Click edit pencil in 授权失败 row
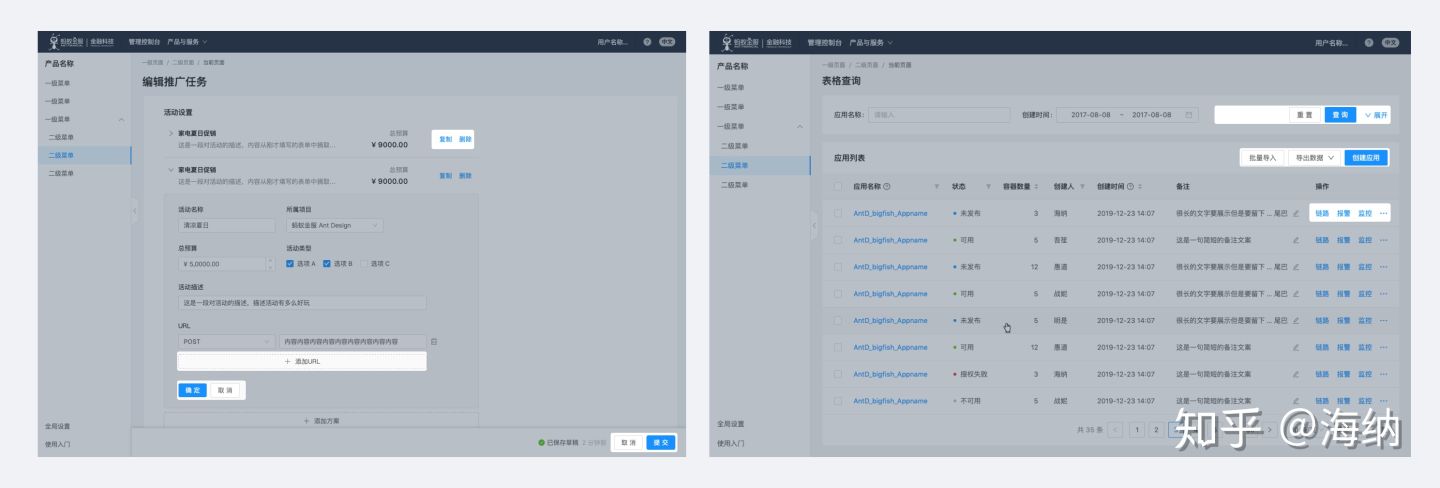Screen dimensions: 1440x488 (x=1296, y=374)
